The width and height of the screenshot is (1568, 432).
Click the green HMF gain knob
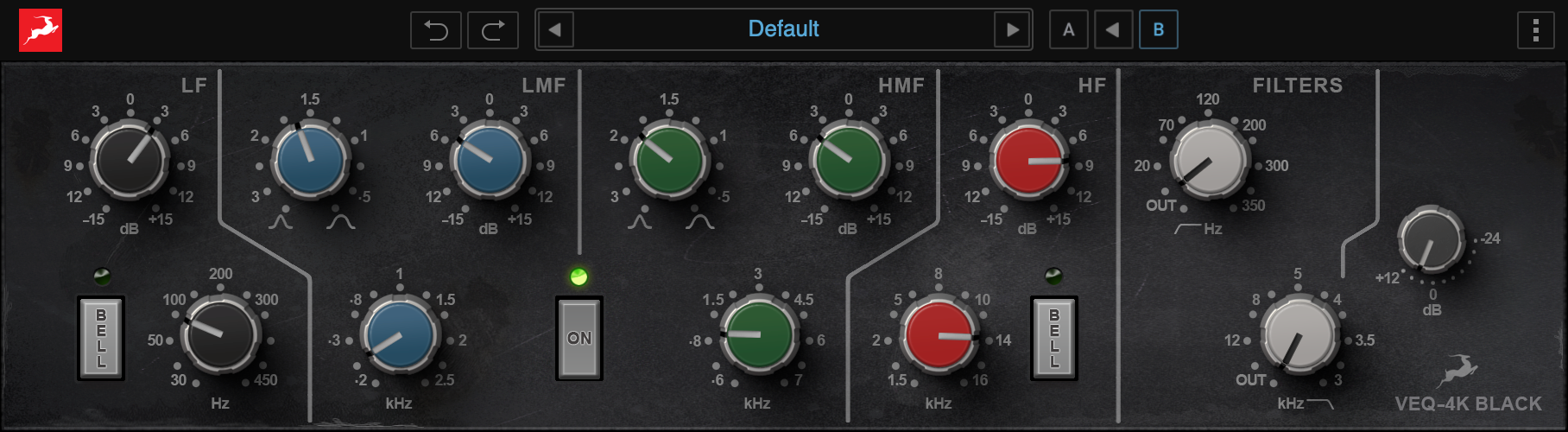coord(849,161)
